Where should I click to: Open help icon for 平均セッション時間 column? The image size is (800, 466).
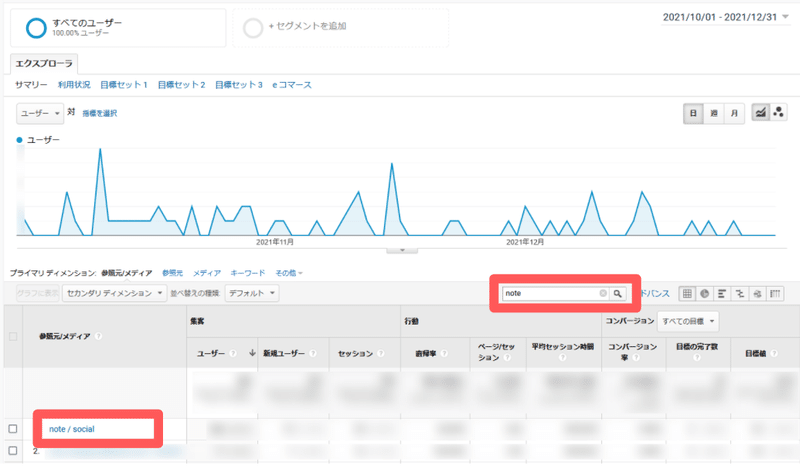pos(563,358)
